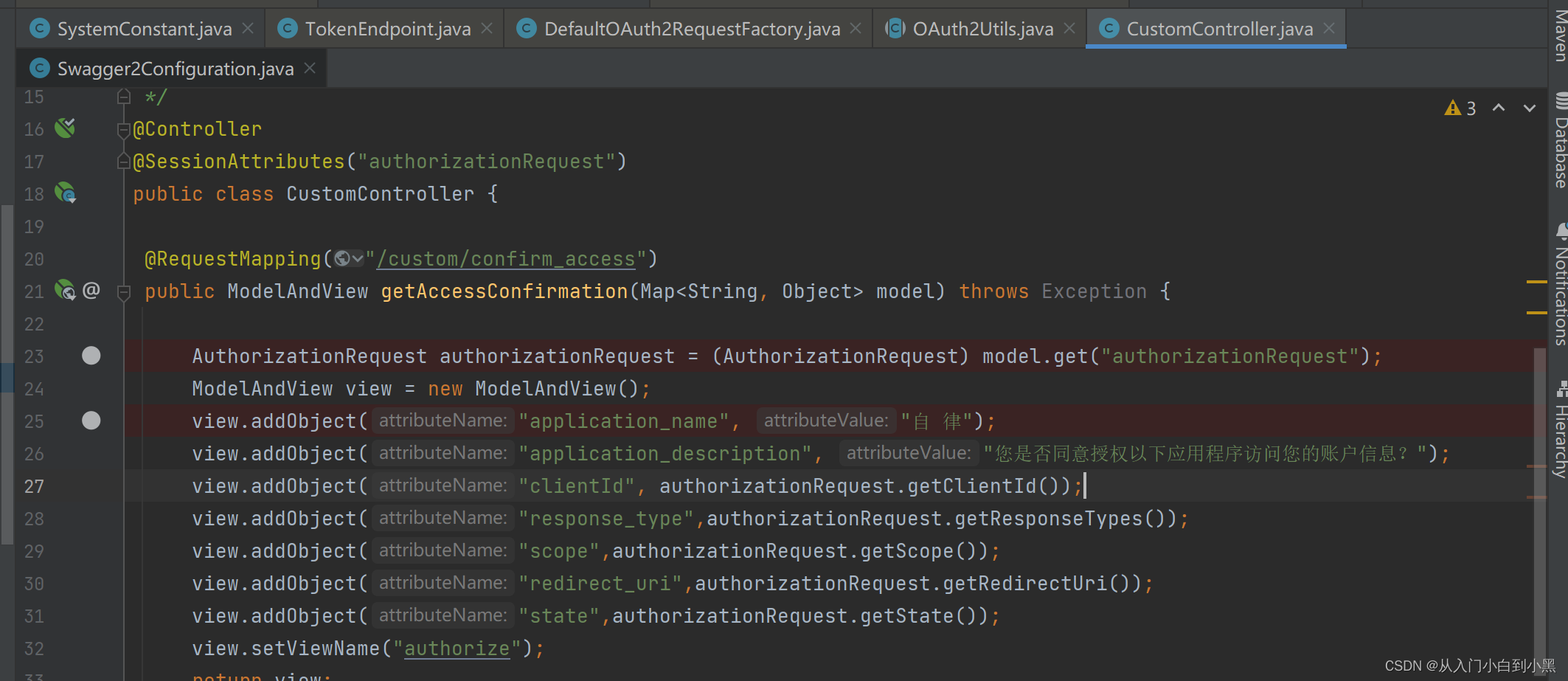
Task: Open the URL globe dropdown in @RequestMapping
Action: 349,259
